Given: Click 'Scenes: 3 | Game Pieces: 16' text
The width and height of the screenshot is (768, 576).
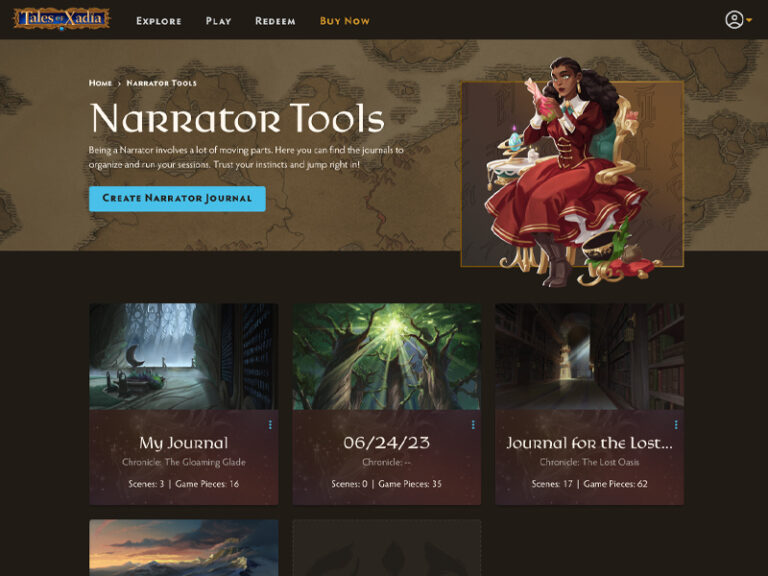Looking at the screenshot, I should click(x=184, y=484).
